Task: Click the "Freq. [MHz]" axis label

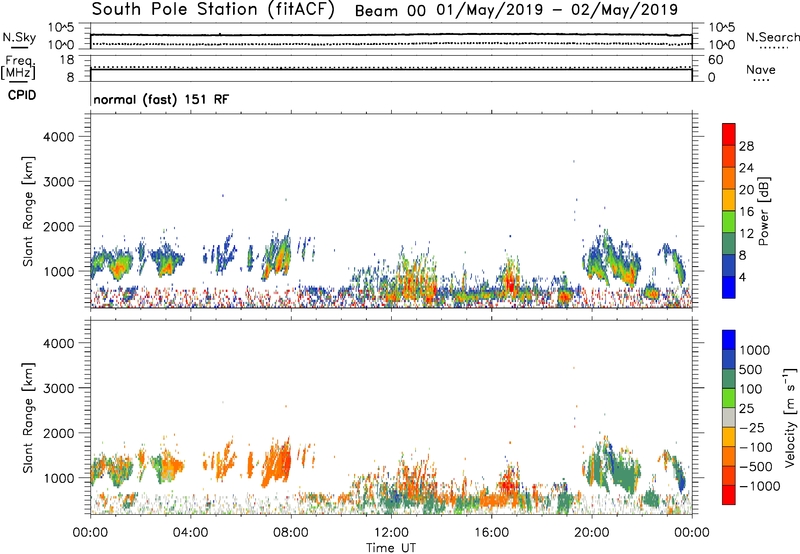Action: coord(18,68)
